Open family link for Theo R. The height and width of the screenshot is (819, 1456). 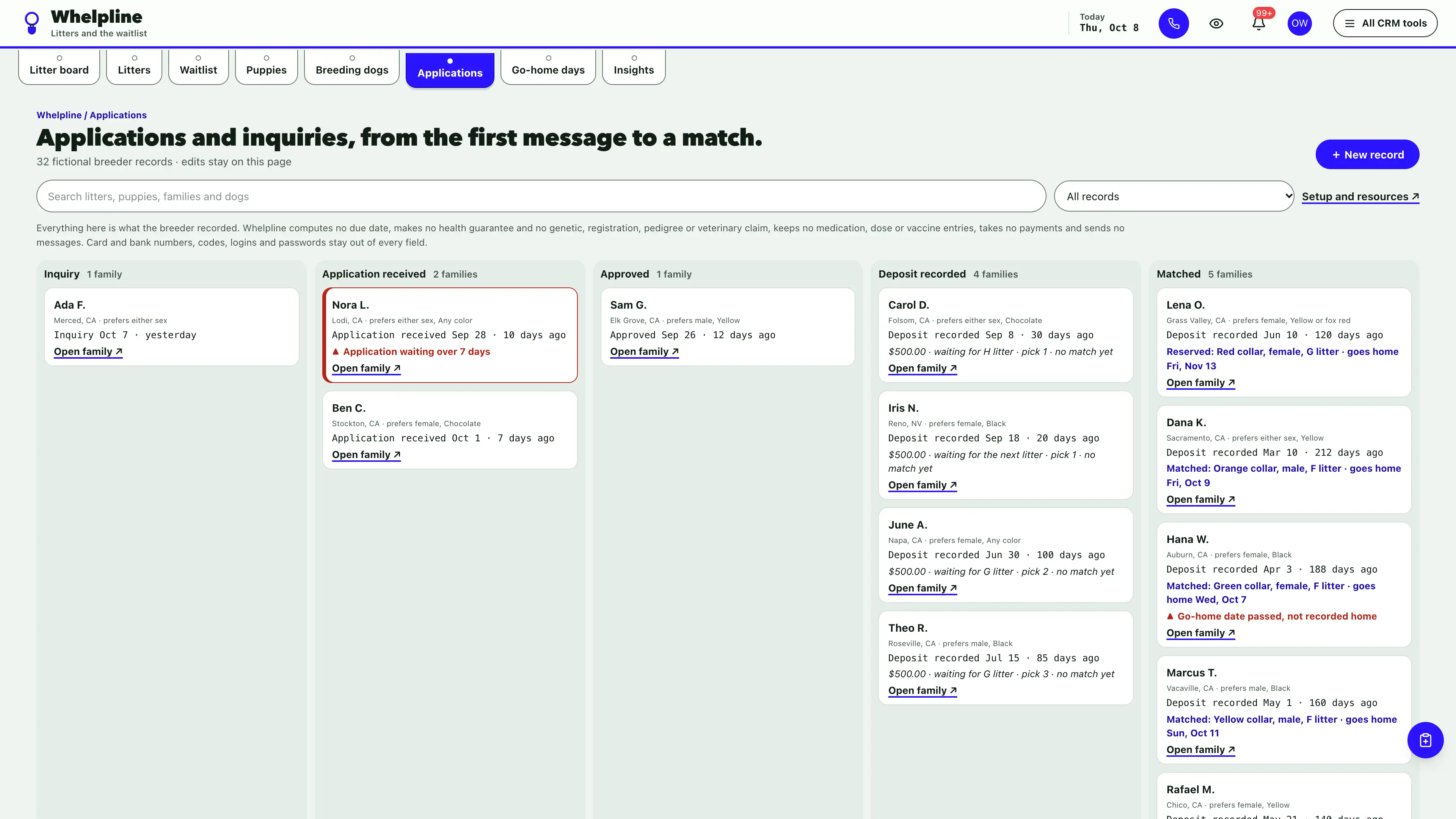(923, 691)
